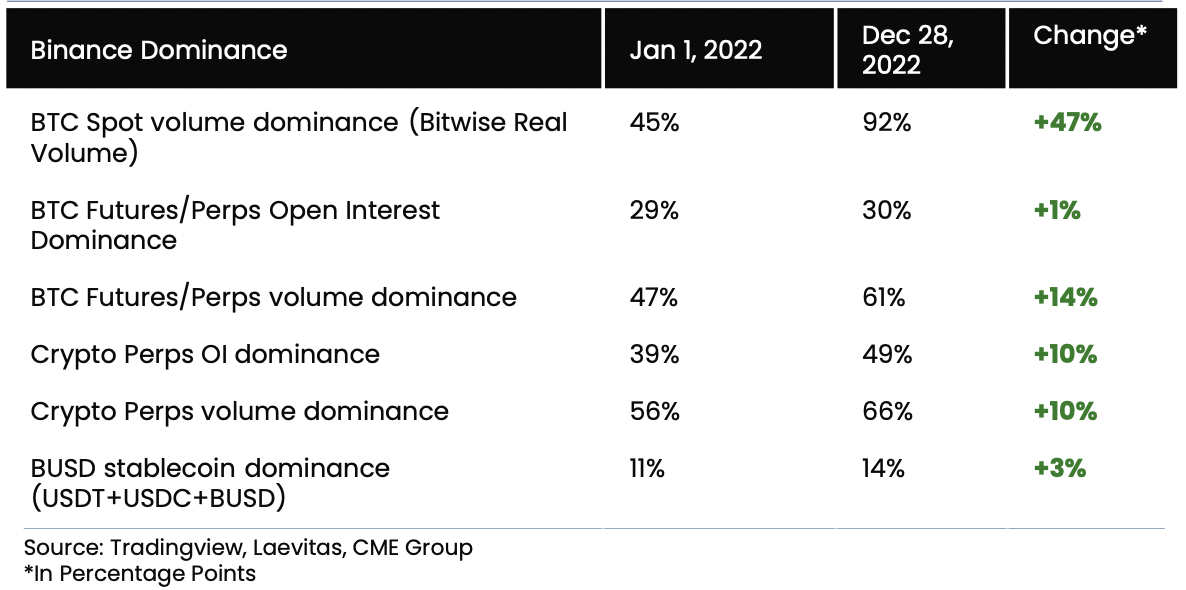Click the Source: Tradingview, Laevitas, CME Group text
The image size is (1186, 590).
point(248,548)
